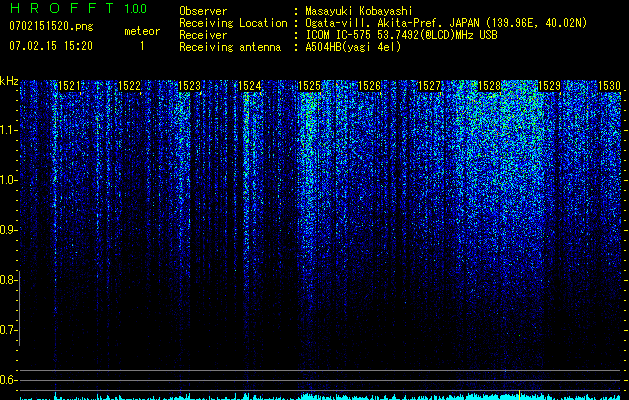This screenshot has width=629, height=400.
Task: Click the 1.0 kHz axis label
Action: coord(8,180)
